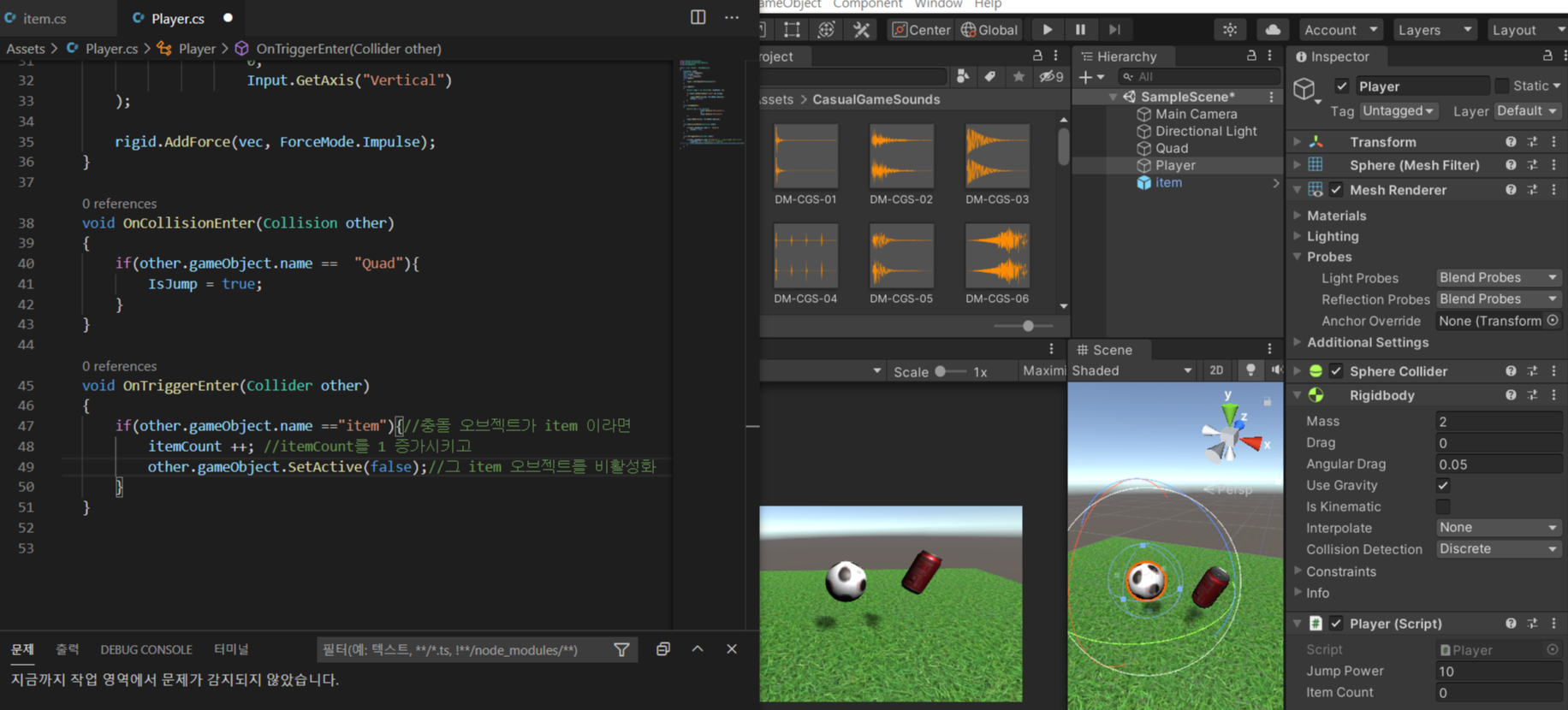Image resolution: width=1568 pixels, height=710 pixels.
Task: Expand the Constraints section
Action: 1298,571
